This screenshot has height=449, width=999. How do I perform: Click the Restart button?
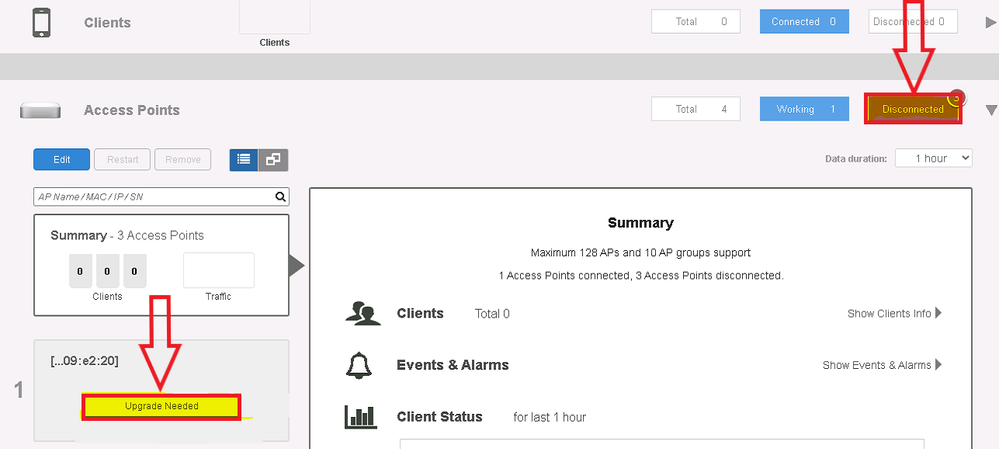122,159
